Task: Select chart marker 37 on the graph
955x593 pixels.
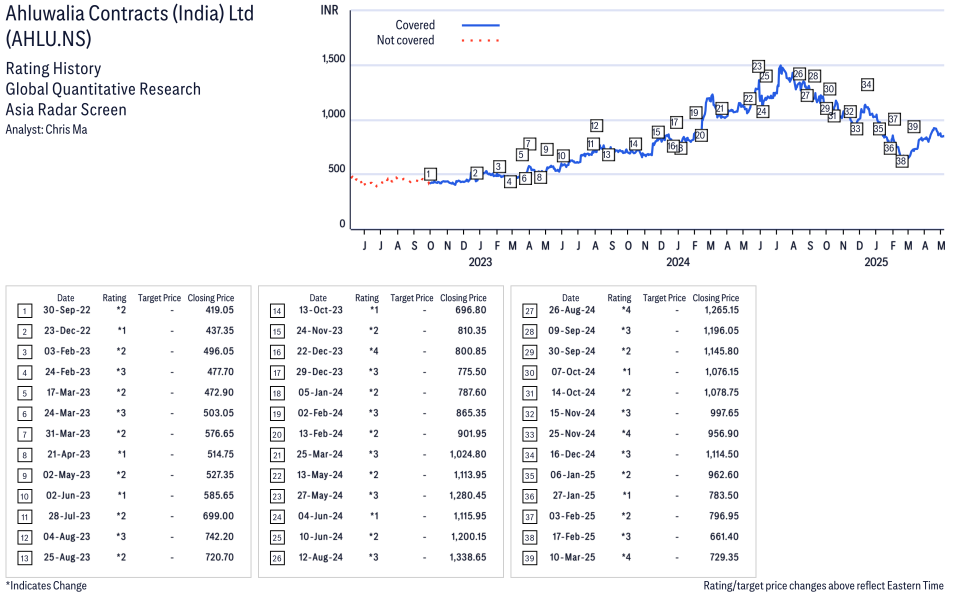Action: pos(893,119)
